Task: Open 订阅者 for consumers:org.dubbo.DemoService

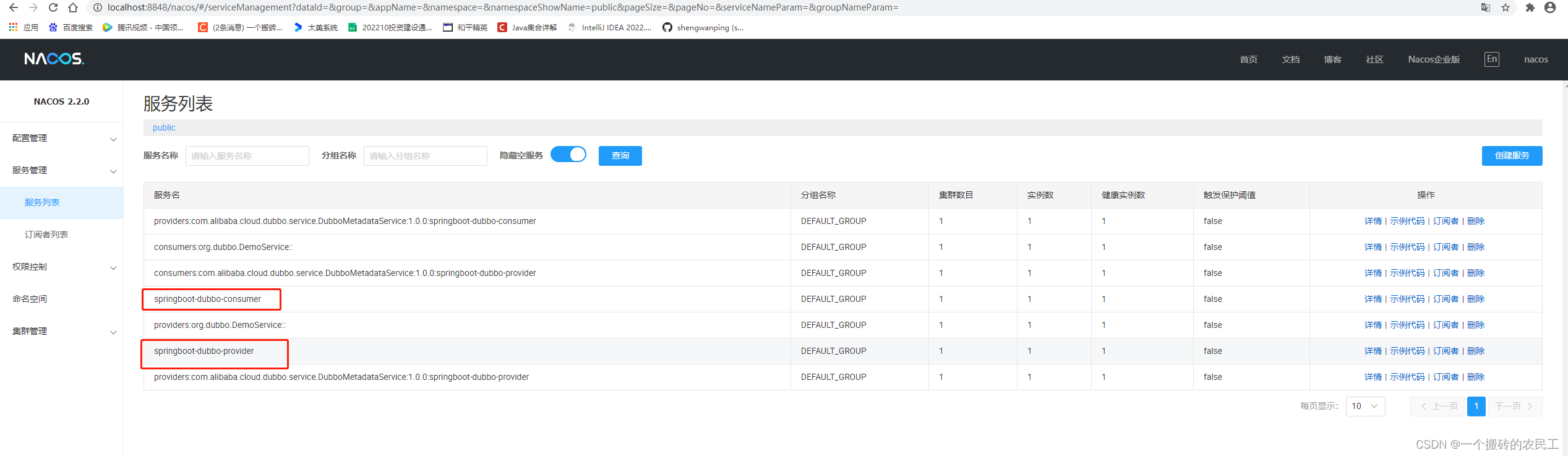Action: [x=1446, y=247]
